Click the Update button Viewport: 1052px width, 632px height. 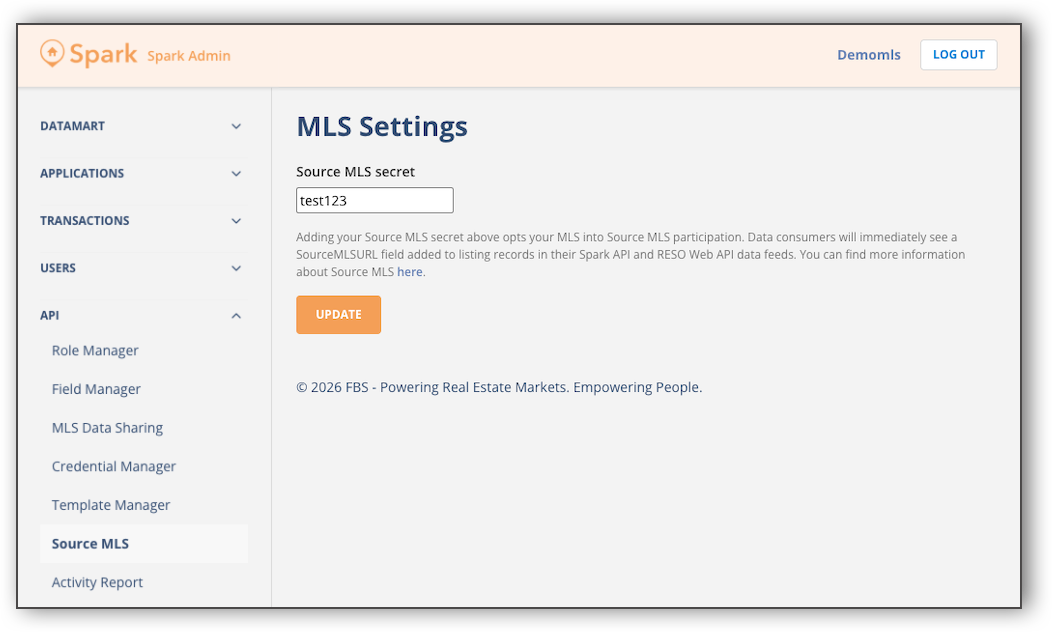[338, 315]
